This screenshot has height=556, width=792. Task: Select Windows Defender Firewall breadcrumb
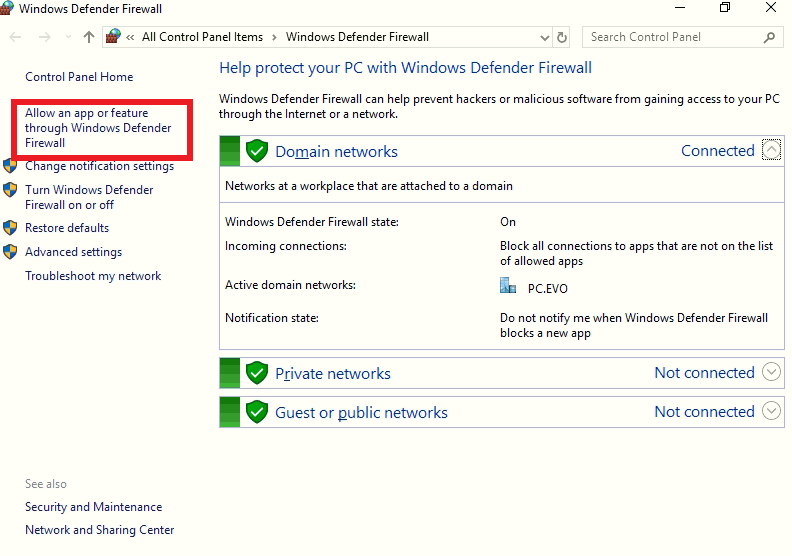(357, 37)
